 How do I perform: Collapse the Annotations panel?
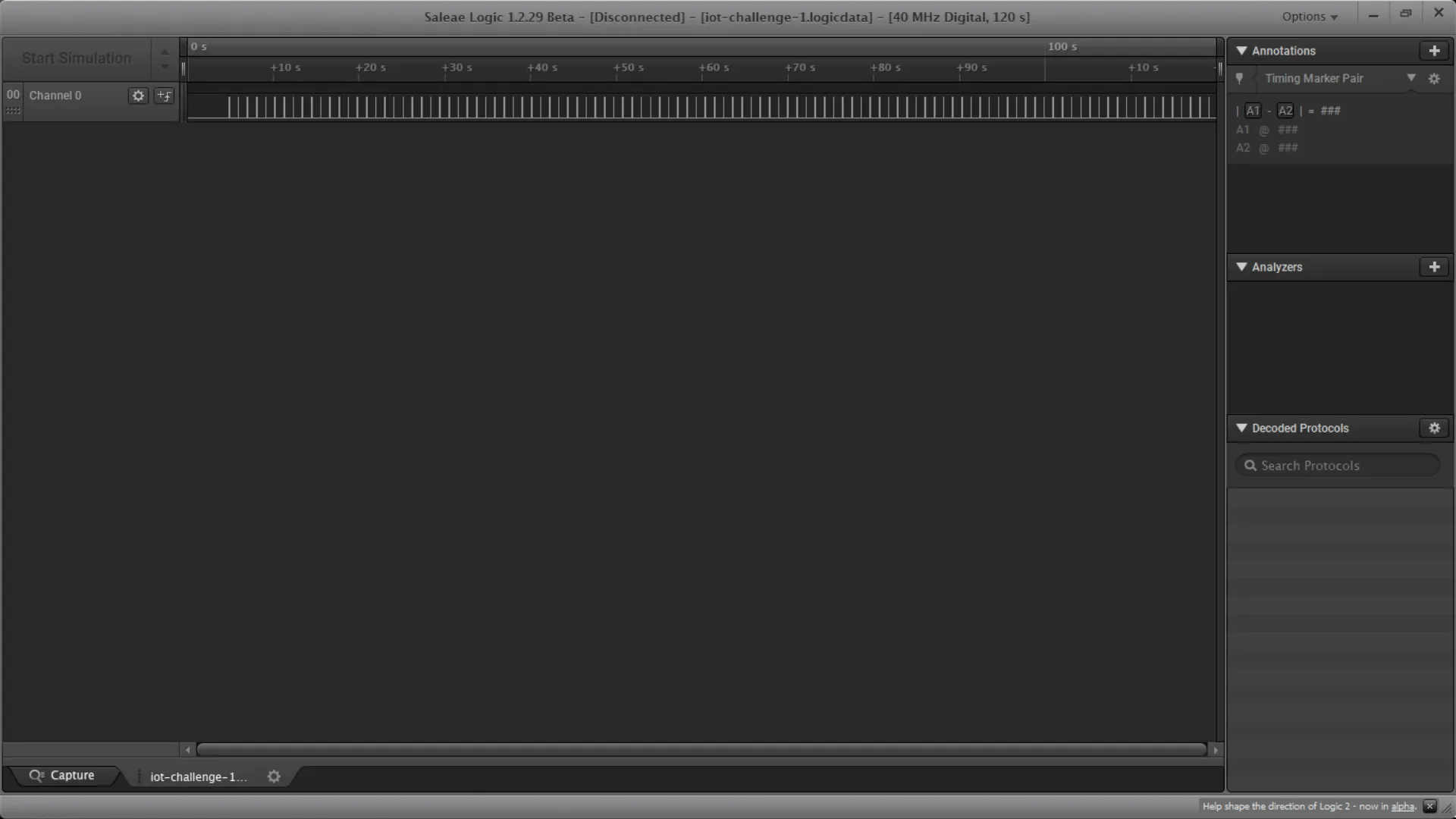click(1241, 51)
